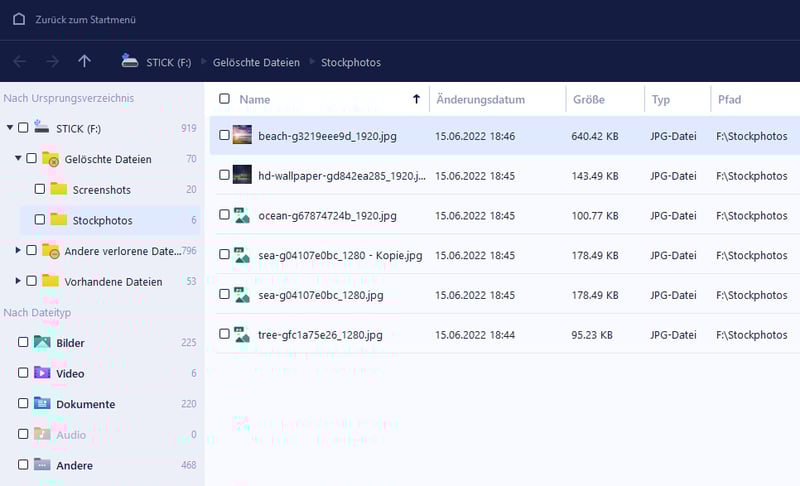Screen dimensions: 800x486
Task: Click Zurück zum Startmenü link
Action: coord(85,19)
